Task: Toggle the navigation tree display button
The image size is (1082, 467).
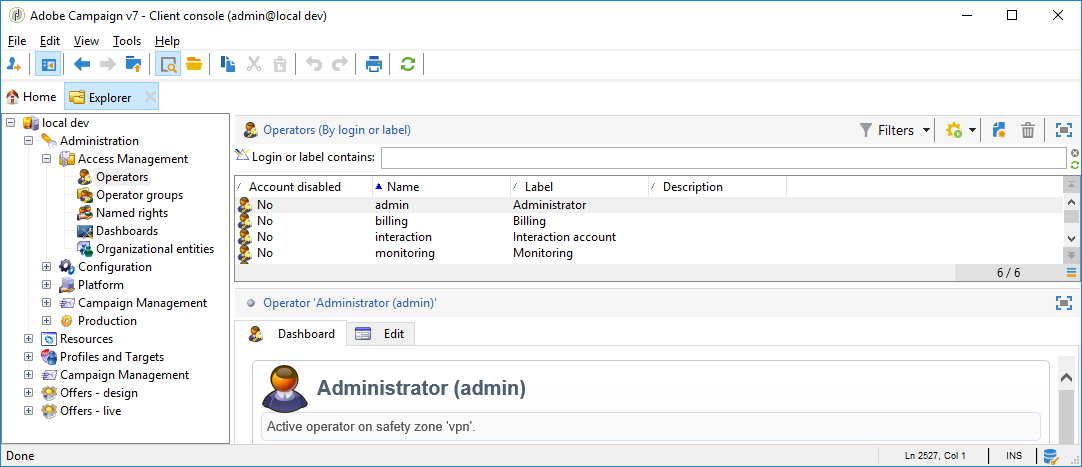Action: pos(47,65)
